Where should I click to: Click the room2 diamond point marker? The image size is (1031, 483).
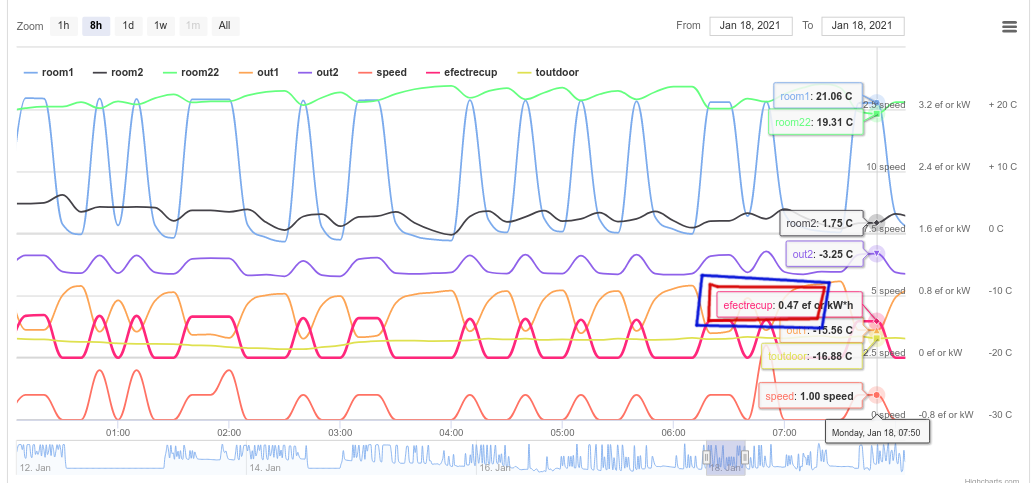click(x=876, y=221)
